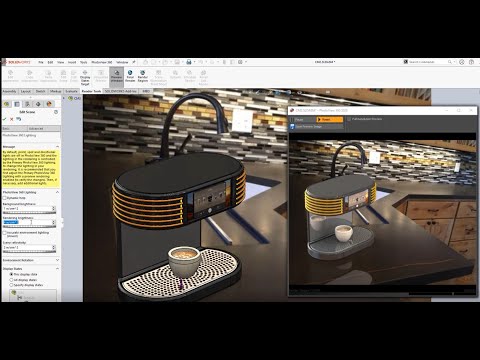Switch to the Assembly ribbon tab
This screenshot has height=360, width=480.
pos(9,91)
